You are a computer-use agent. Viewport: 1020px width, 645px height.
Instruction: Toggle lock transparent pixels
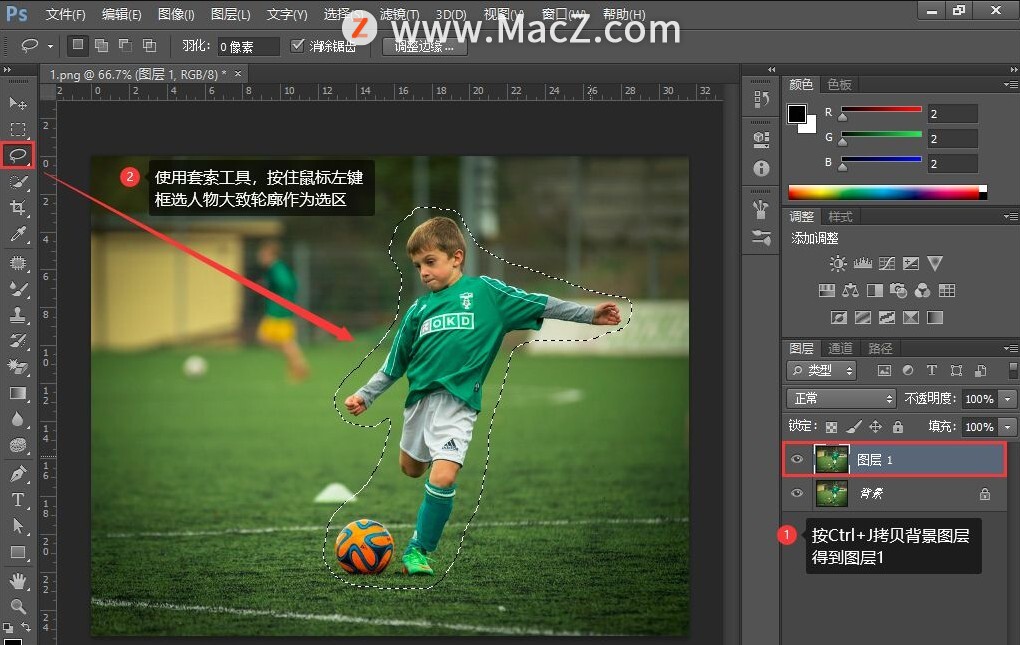[x=831, y=427]
